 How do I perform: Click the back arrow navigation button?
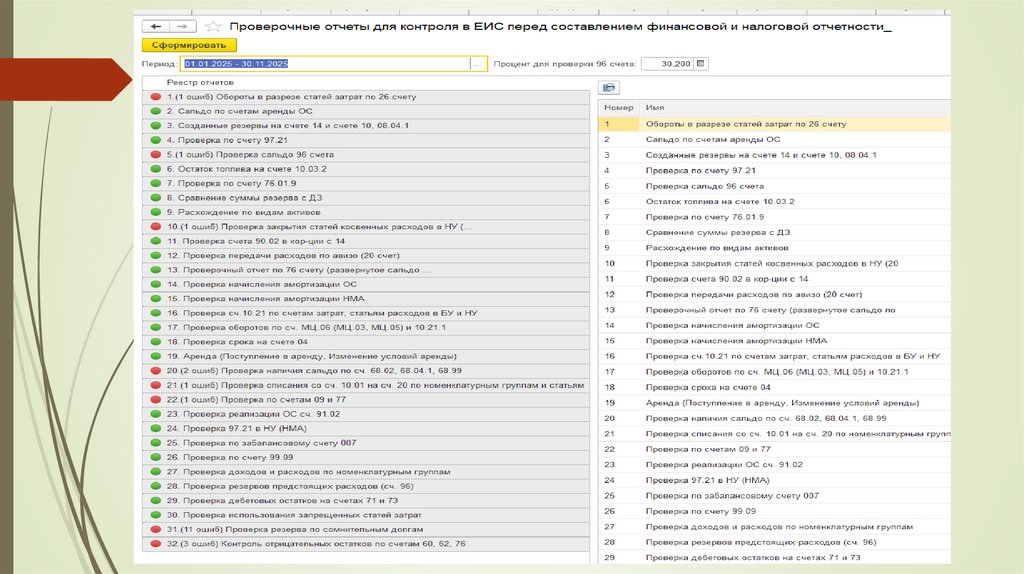click(155, 26)
